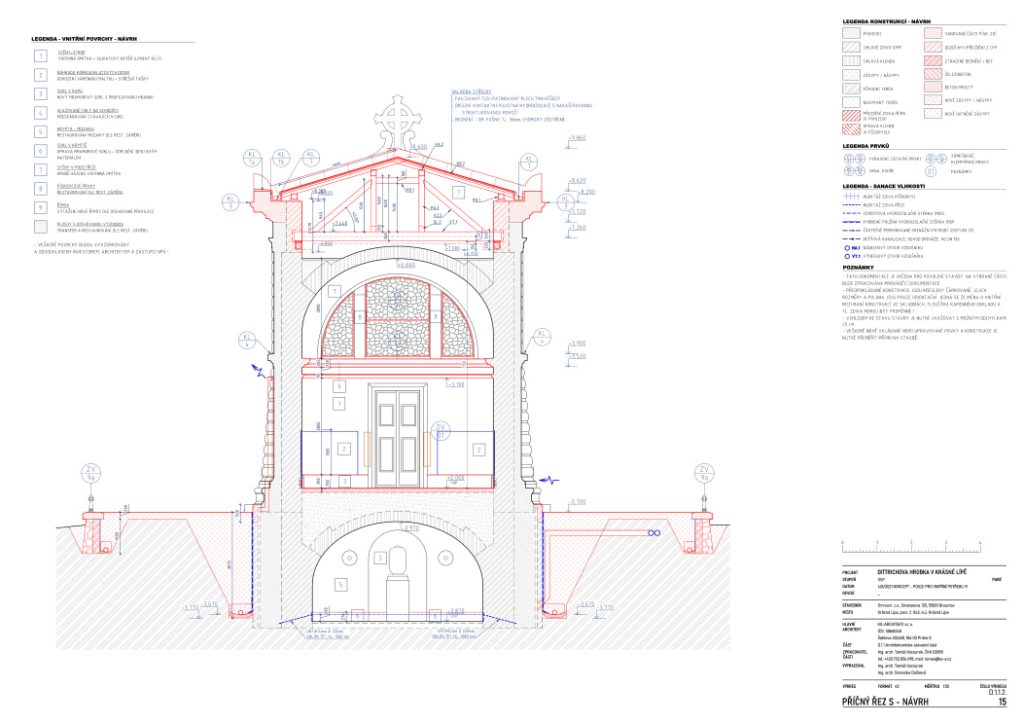The image size is (1024, 724).
Task: Click the stone cross on the roof ridge
Action: pos(397,121)
